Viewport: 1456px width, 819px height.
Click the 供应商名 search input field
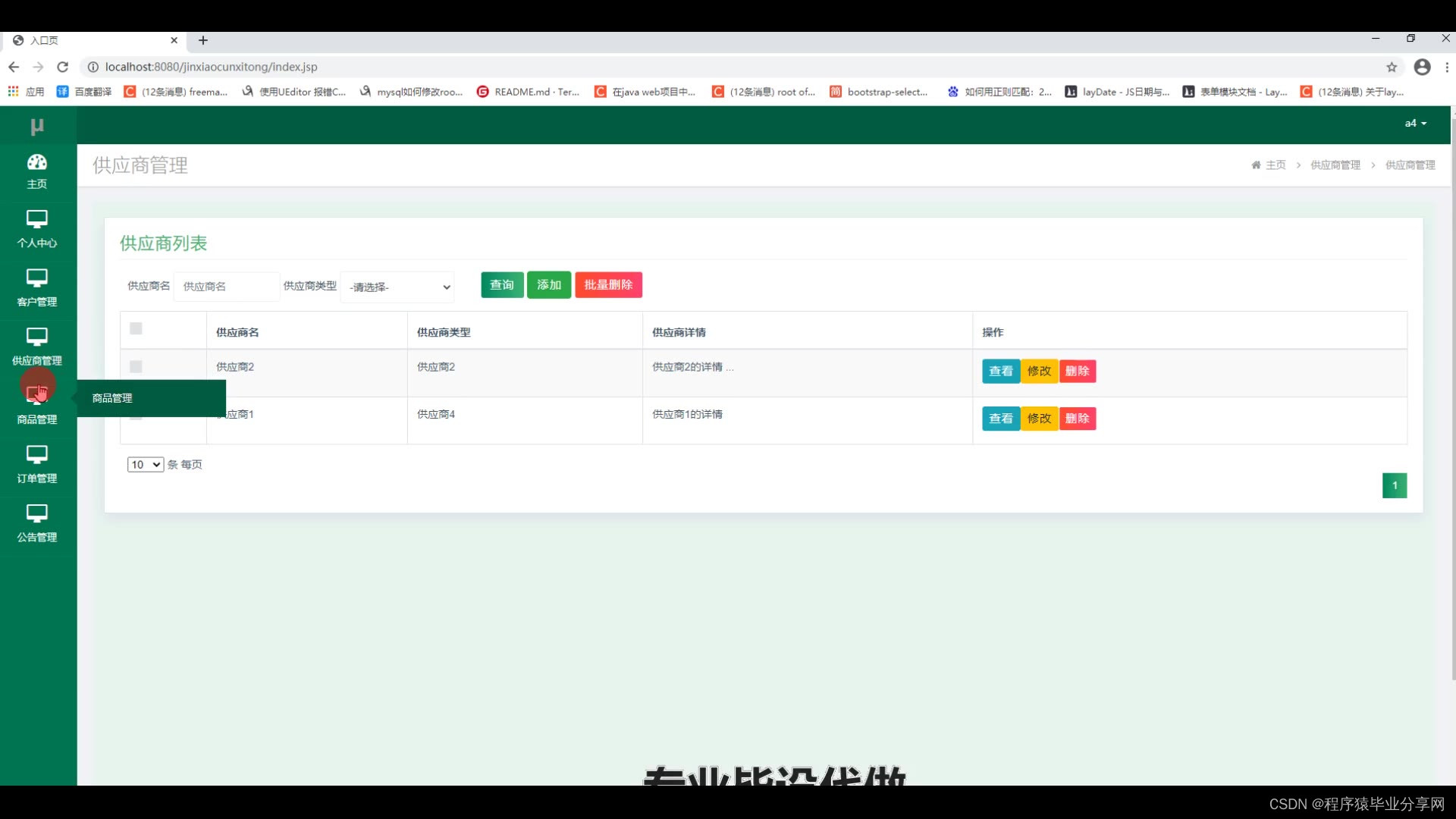226,287
